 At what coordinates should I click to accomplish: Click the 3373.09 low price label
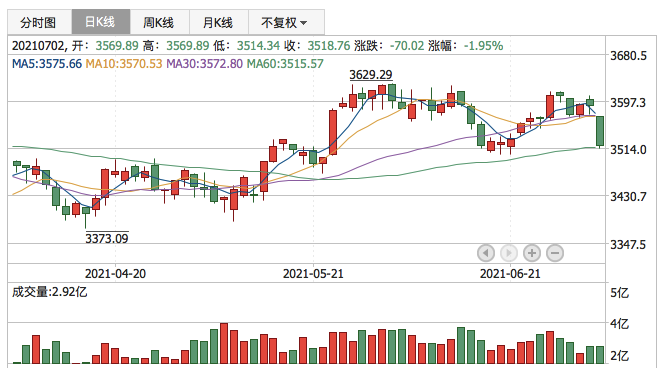107,238
